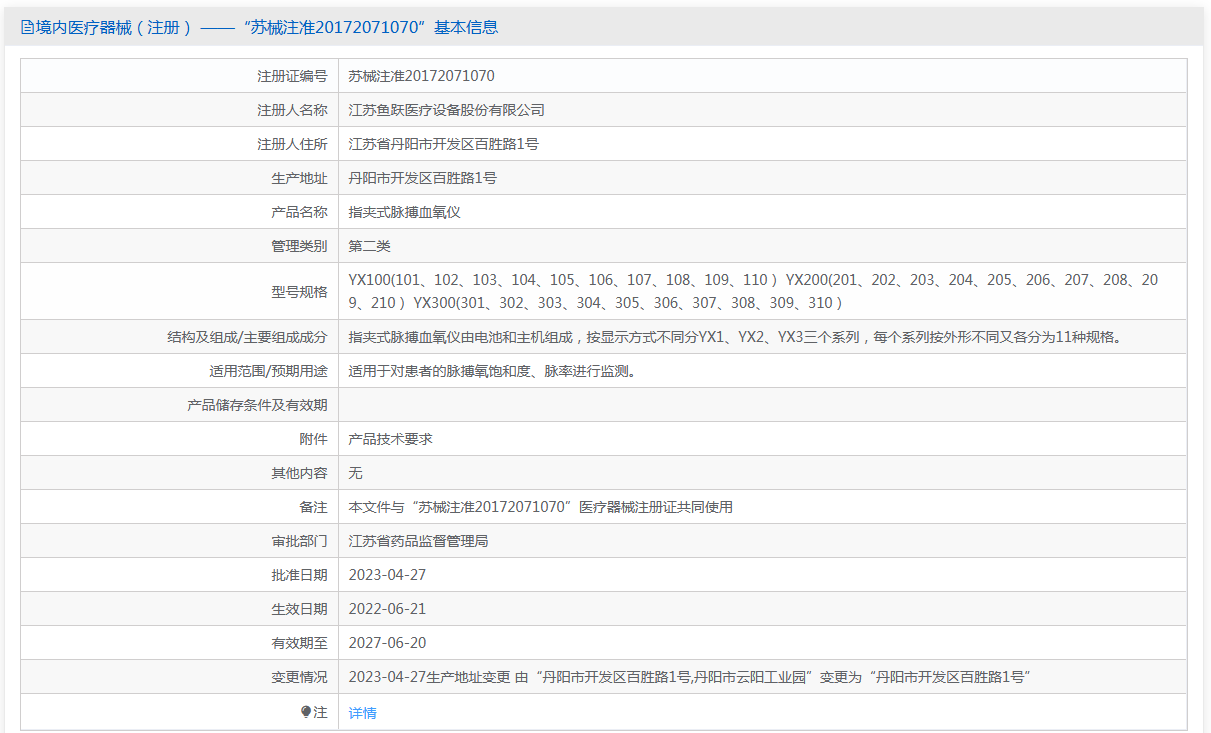
Task: Select registrant name 江苏鱼跃医疗设备股份有限公司
Action: (x=446, y=110)
